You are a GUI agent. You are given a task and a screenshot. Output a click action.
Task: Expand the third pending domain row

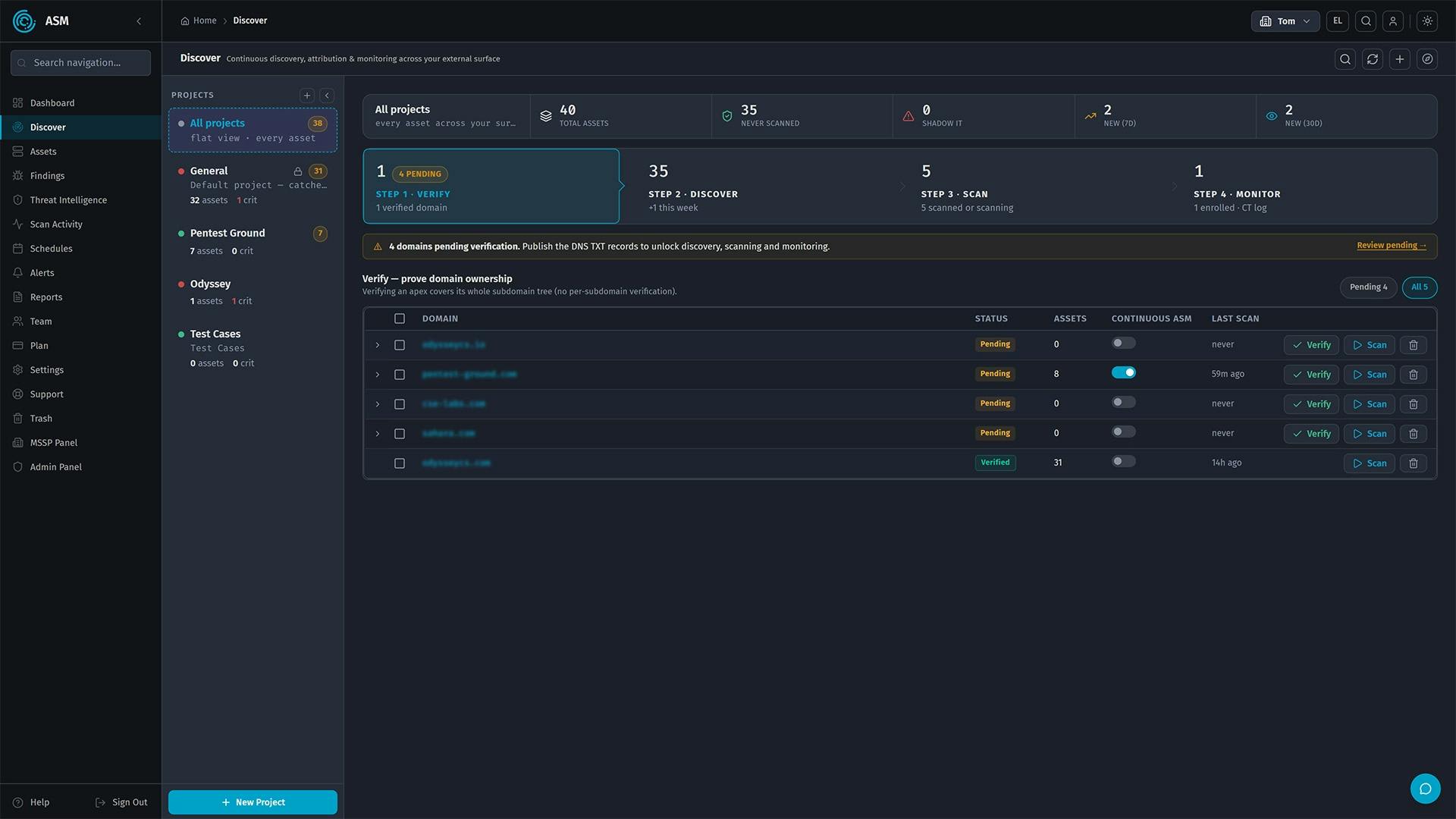pos(378,404)
